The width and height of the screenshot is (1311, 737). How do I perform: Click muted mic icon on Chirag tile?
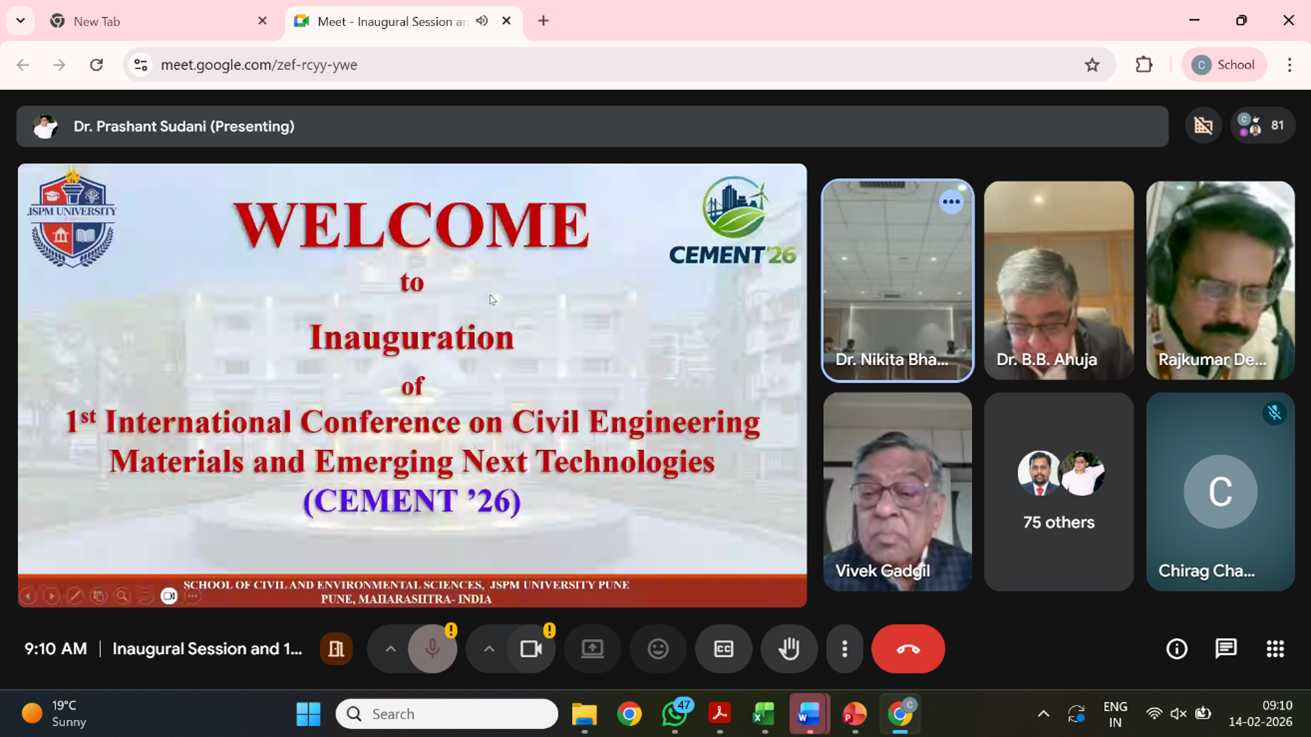pos(1274,412)
